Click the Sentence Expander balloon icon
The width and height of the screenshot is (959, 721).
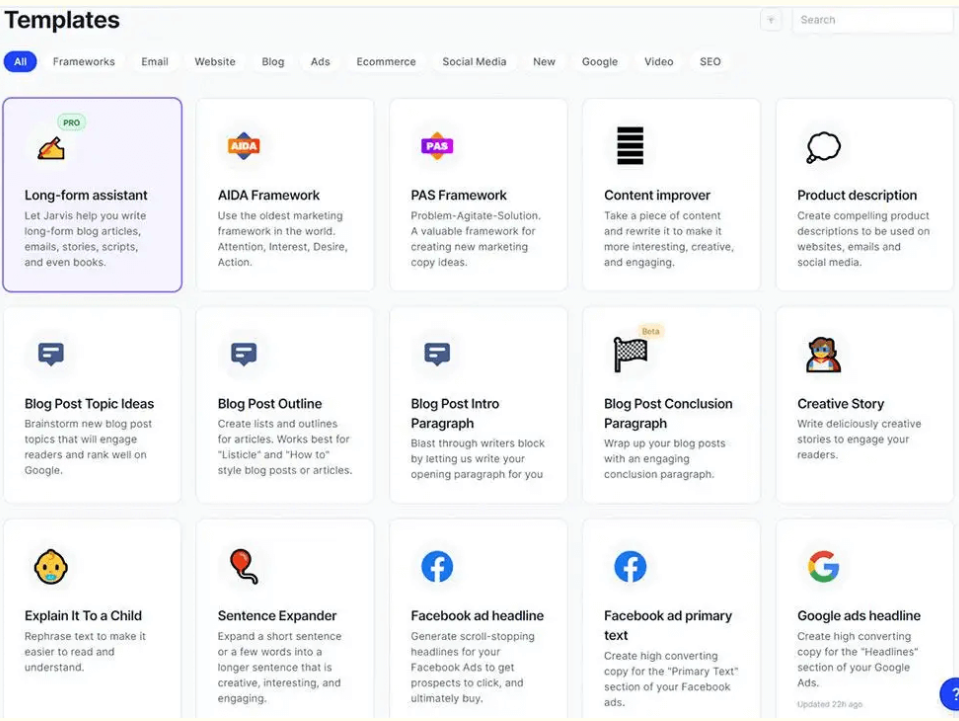pos(244,567)
